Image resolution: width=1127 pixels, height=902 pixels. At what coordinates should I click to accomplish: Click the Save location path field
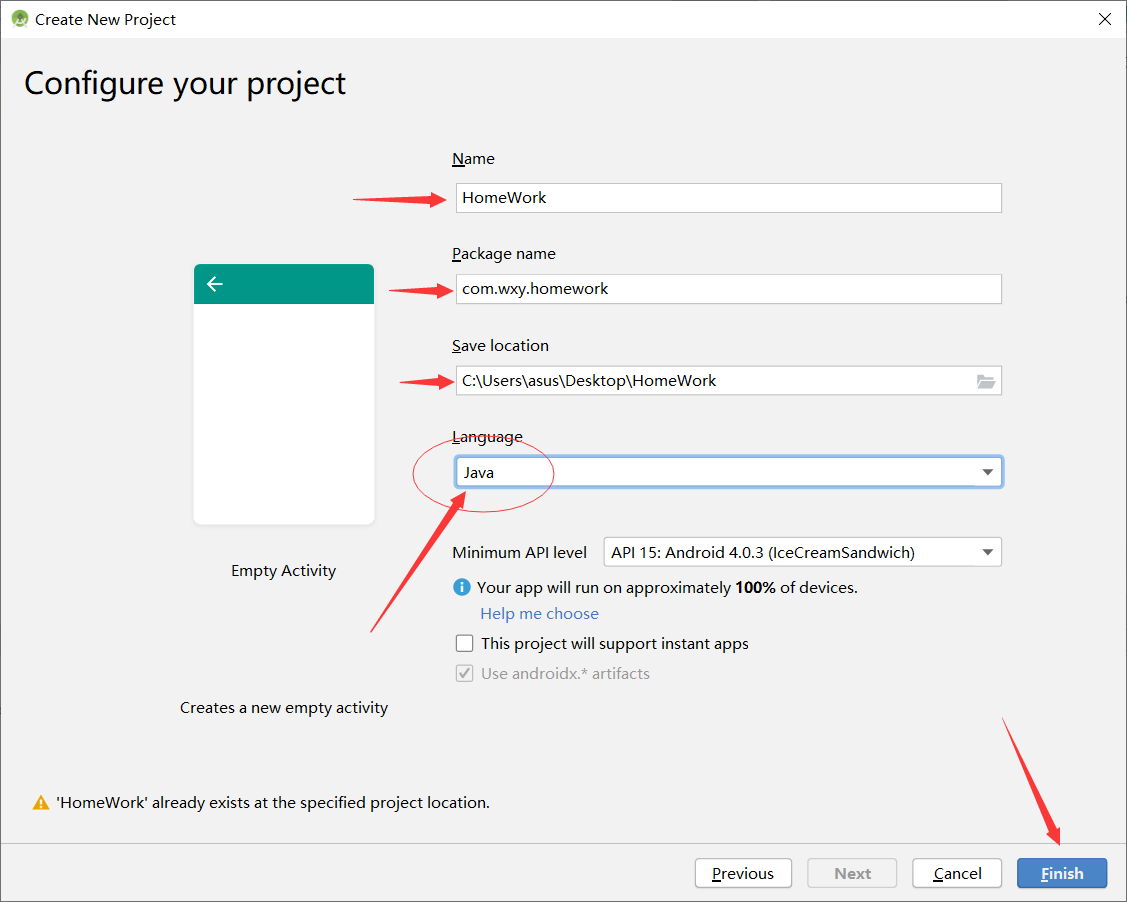pos(712,381)
